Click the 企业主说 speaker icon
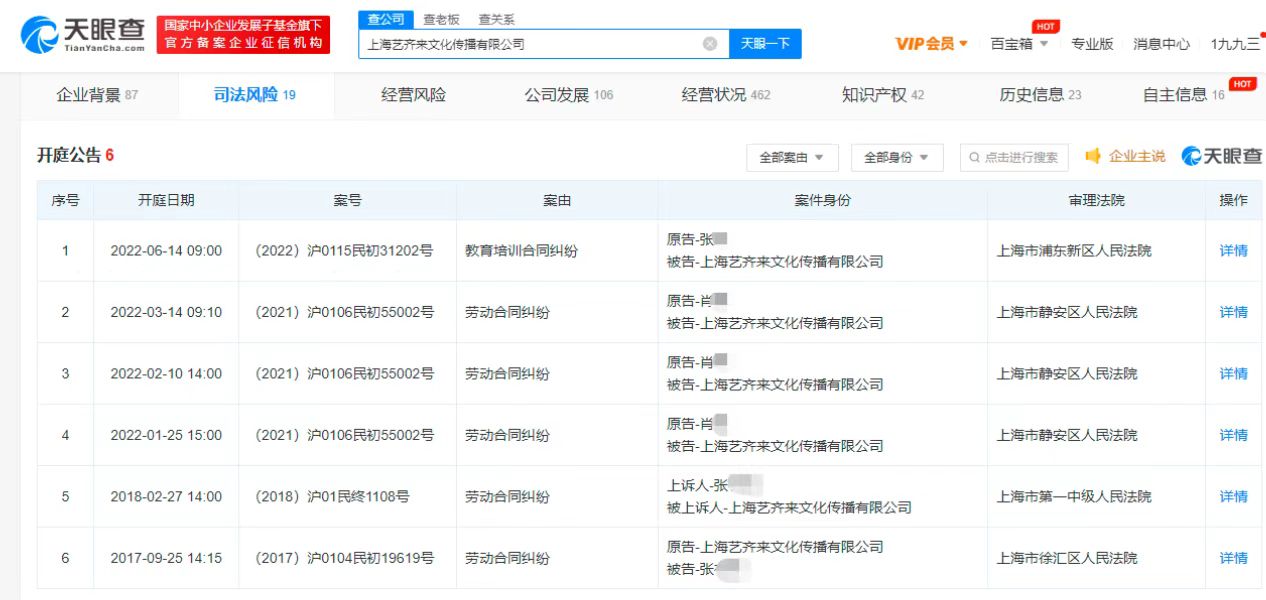 point(1093,156)
